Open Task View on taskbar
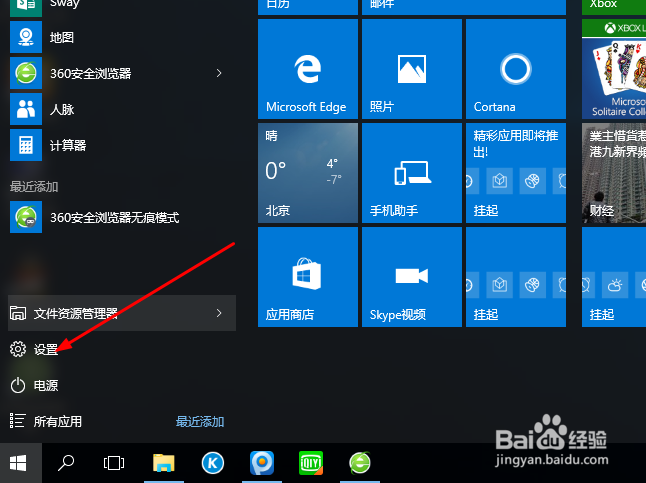The image size is (646, 483). (114, 463)
